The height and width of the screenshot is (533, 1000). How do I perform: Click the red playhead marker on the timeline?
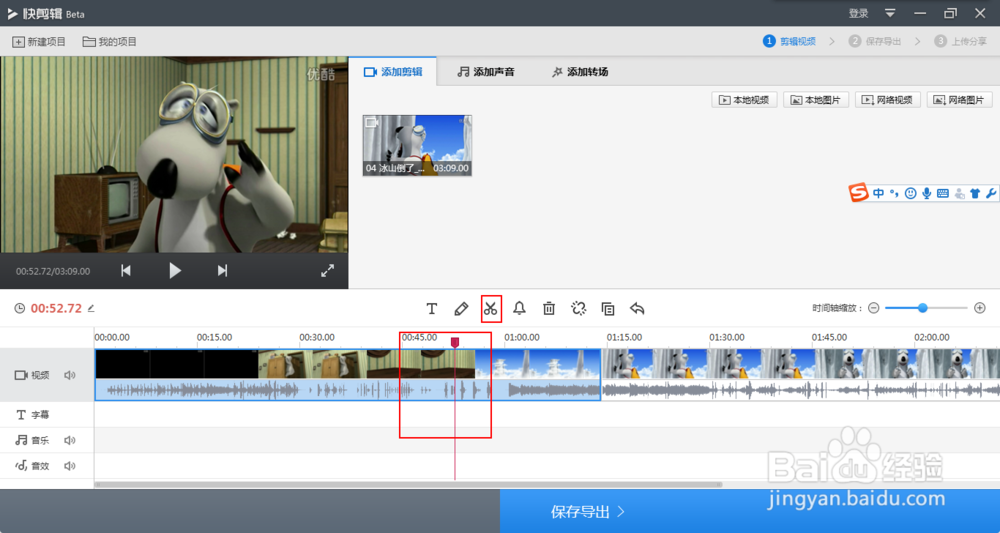455,343
